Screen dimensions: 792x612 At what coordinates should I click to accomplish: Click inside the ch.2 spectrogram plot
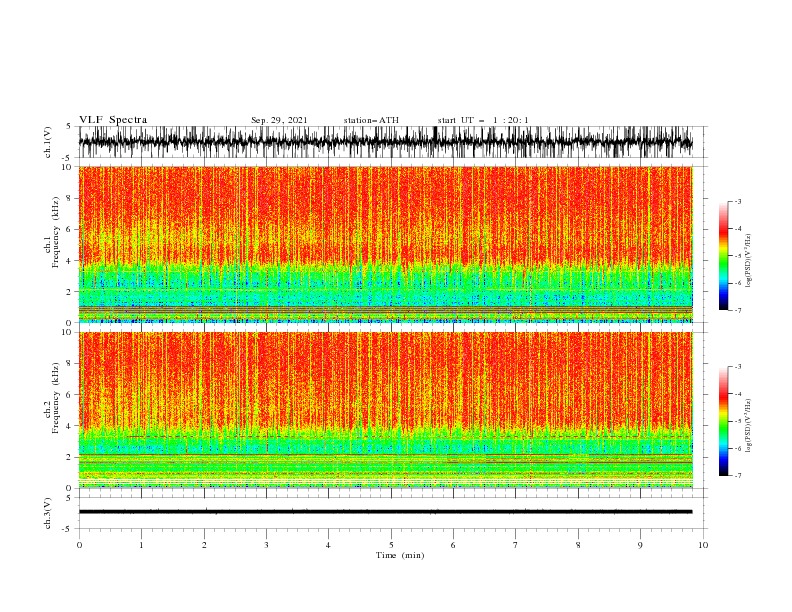386,410
